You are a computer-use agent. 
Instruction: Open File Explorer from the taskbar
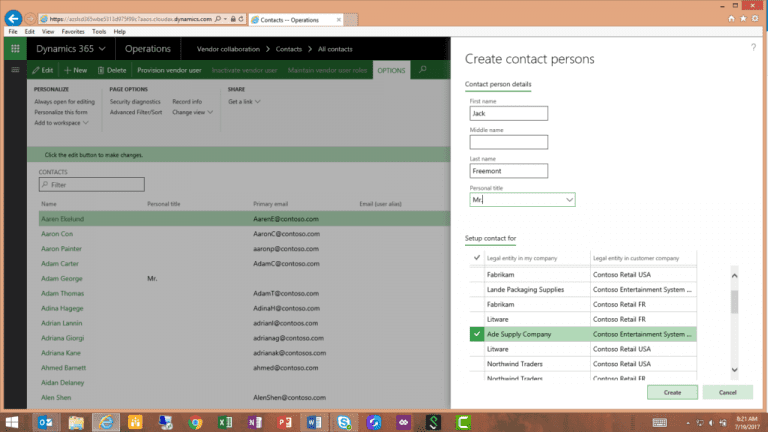(76, 422)
